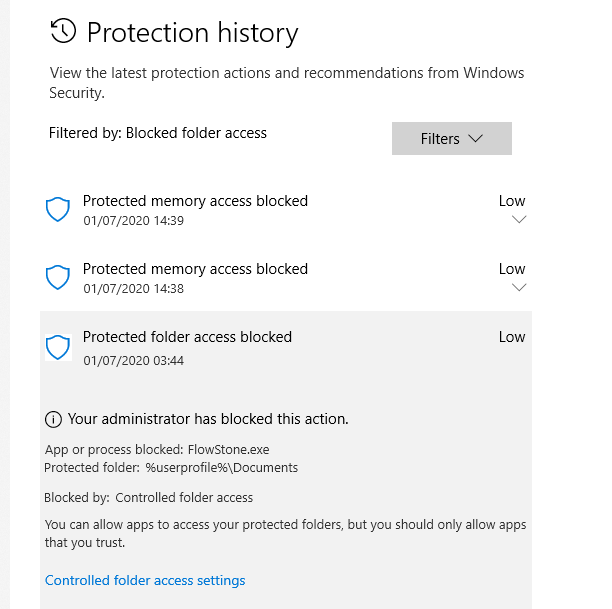Click the shield icon for the 14:39 event
The width and height of the screenshot is (612, 609).
point(58,210)
